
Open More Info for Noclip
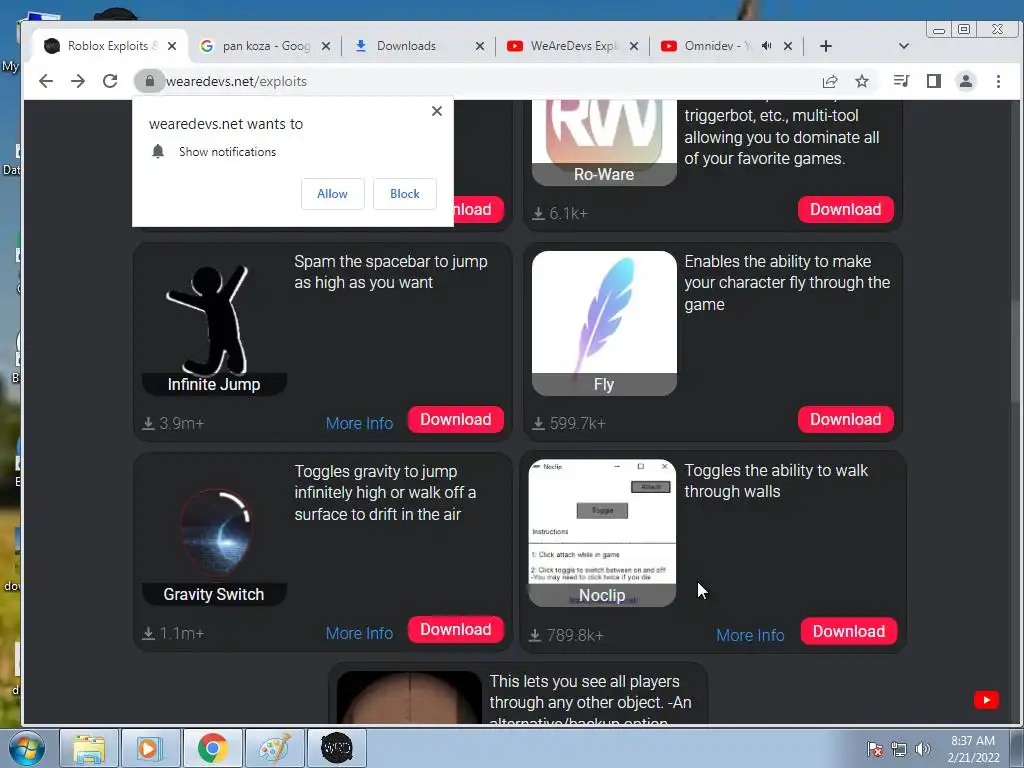[x=750, y=635]
